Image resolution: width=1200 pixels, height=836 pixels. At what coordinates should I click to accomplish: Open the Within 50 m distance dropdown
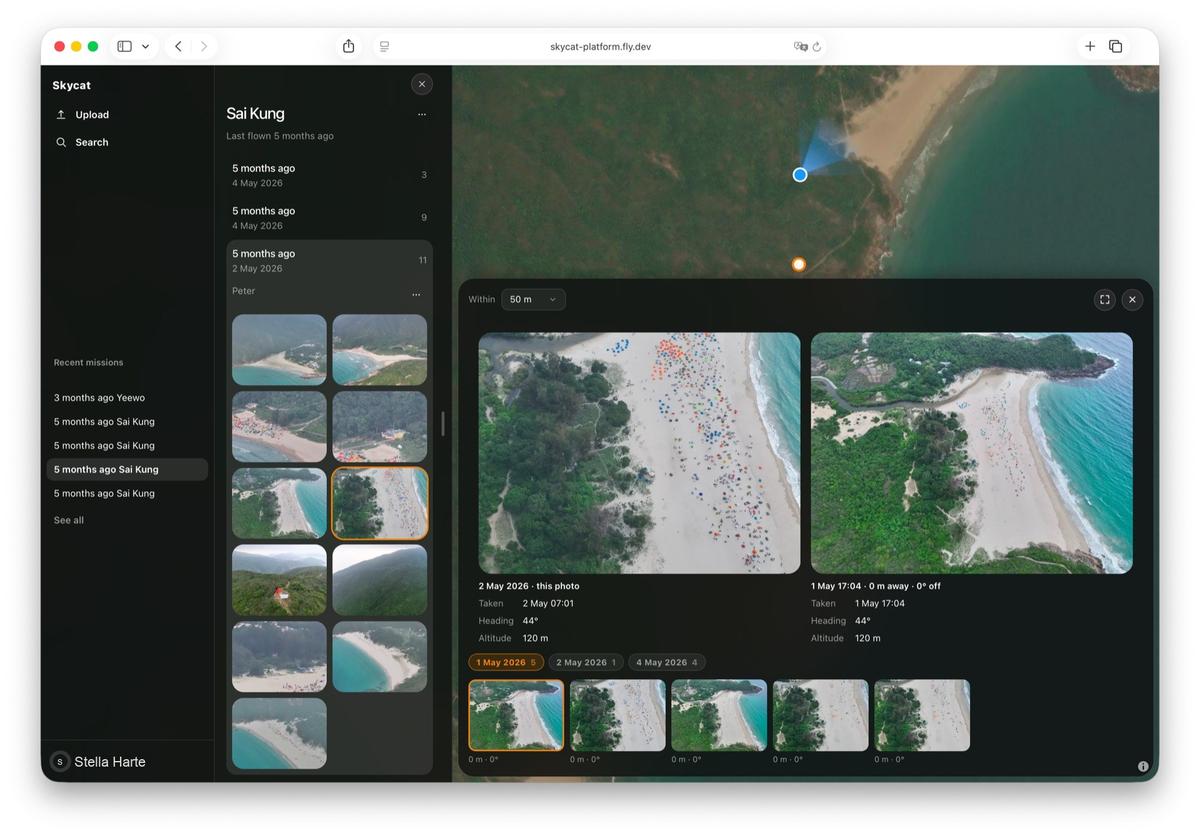(x=533, y=300)
